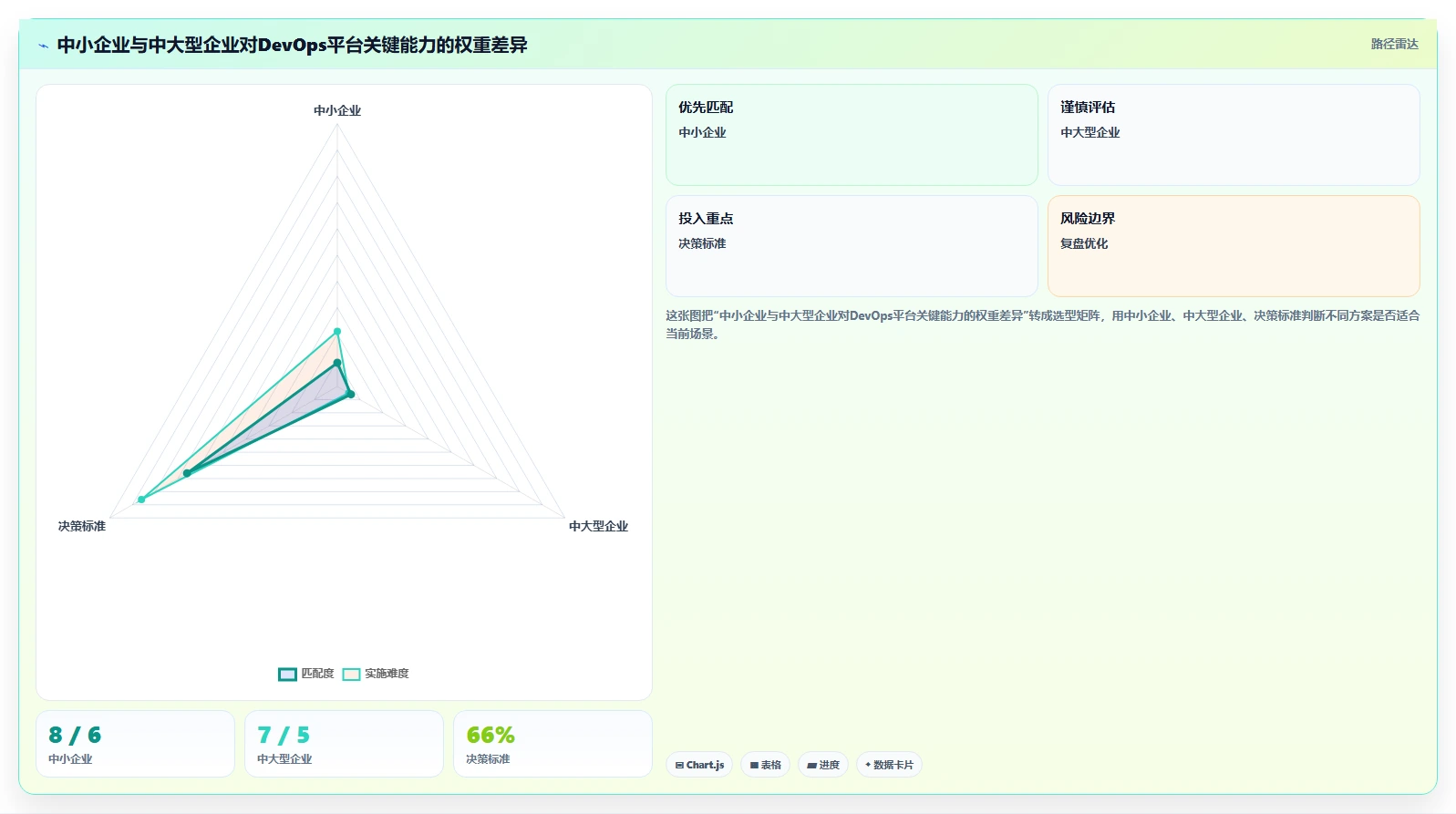The image size is (1456, 814).
Task: Click the 中小企业 radar axis label
Action: [337, 110]
